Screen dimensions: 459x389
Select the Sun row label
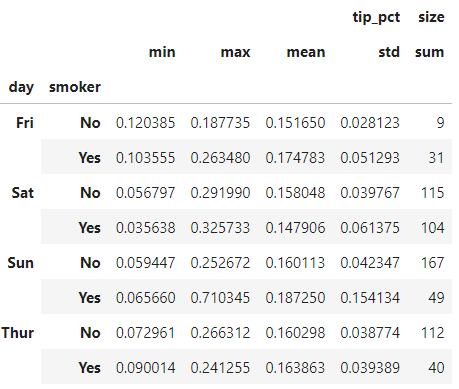(x=20, y=263)
